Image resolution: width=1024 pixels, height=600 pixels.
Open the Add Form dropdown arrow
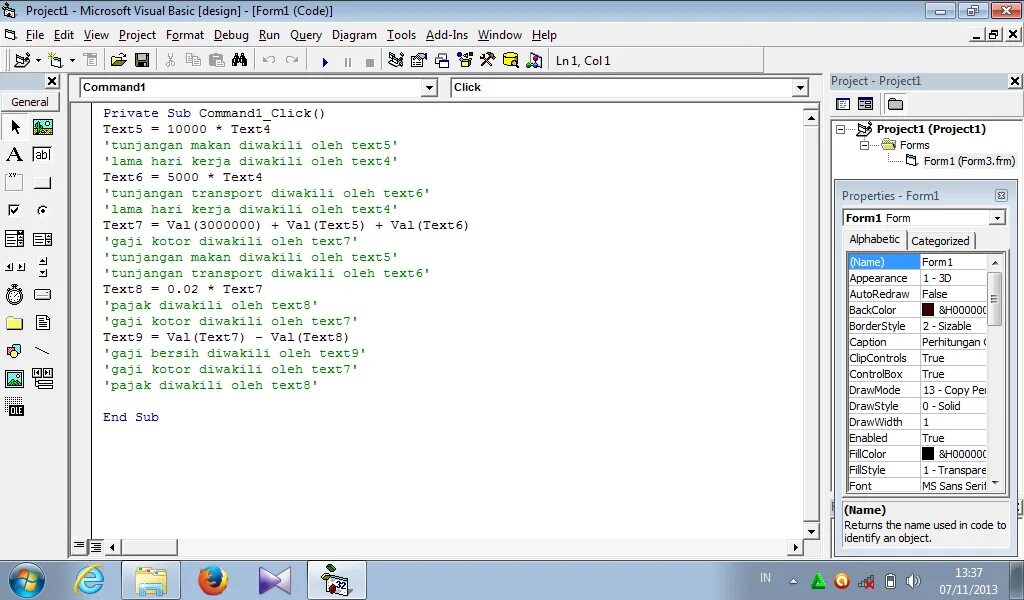[72, 61]
